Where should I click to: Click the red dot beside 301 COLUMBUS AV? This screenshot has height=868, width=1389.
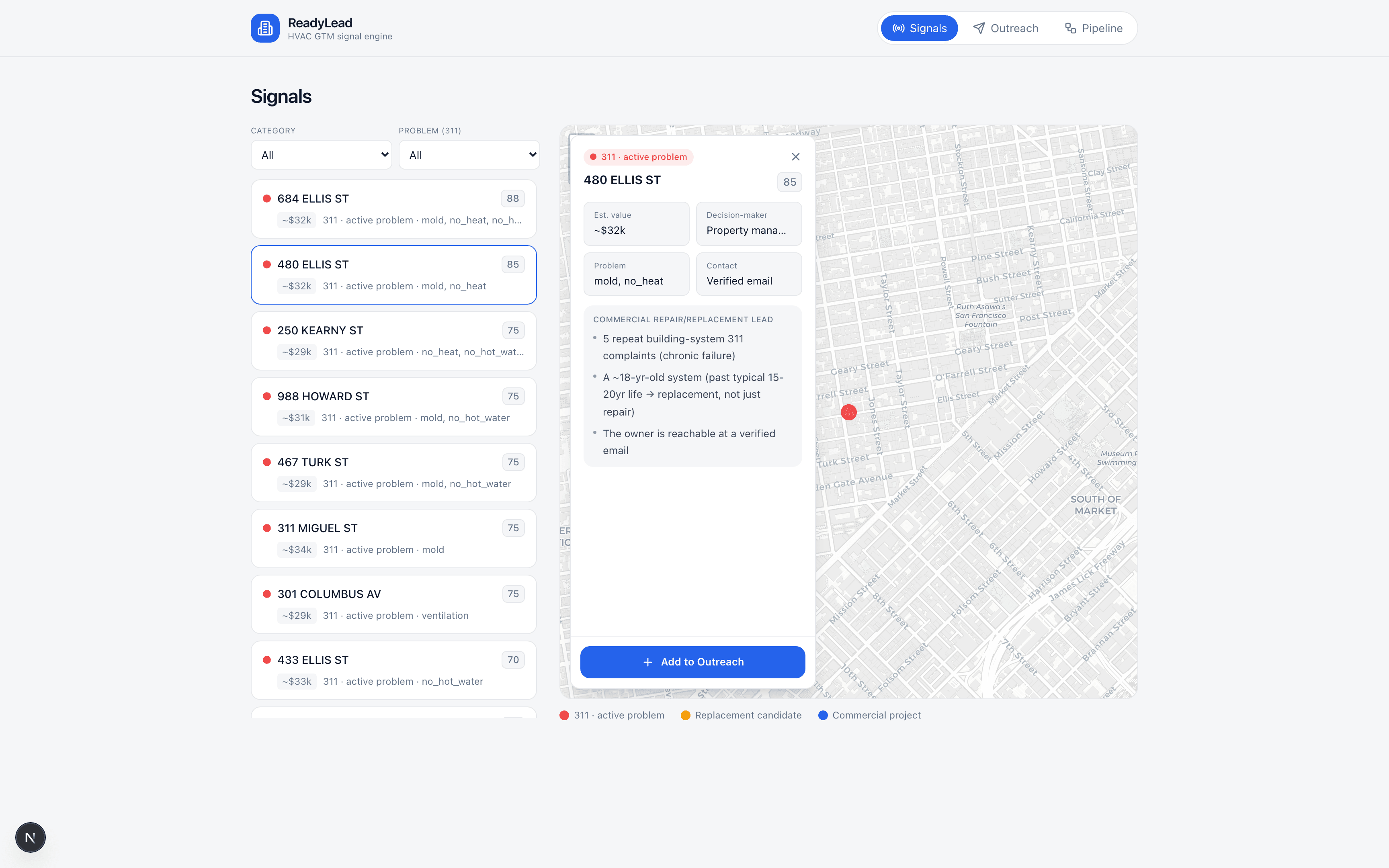pyautogui.click(x=267, y=594)
